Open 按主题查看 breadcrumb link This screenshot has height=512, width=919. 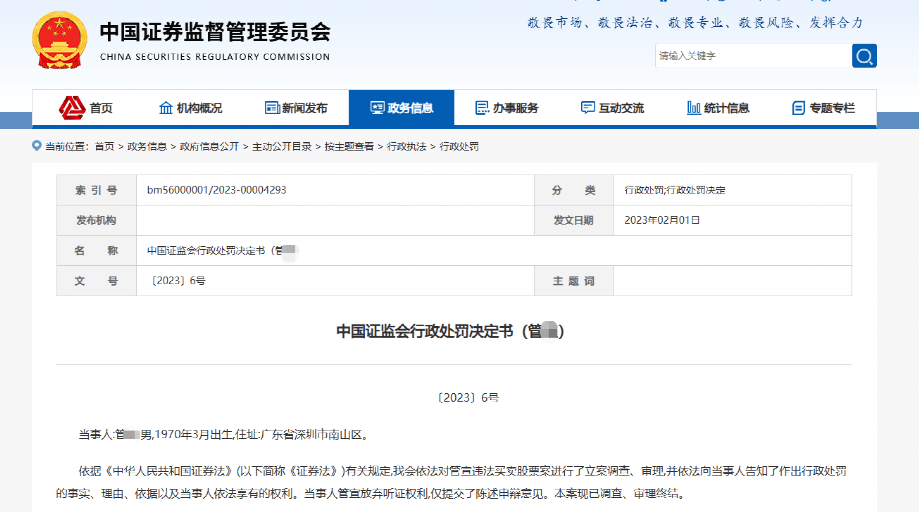pos(349,146)
